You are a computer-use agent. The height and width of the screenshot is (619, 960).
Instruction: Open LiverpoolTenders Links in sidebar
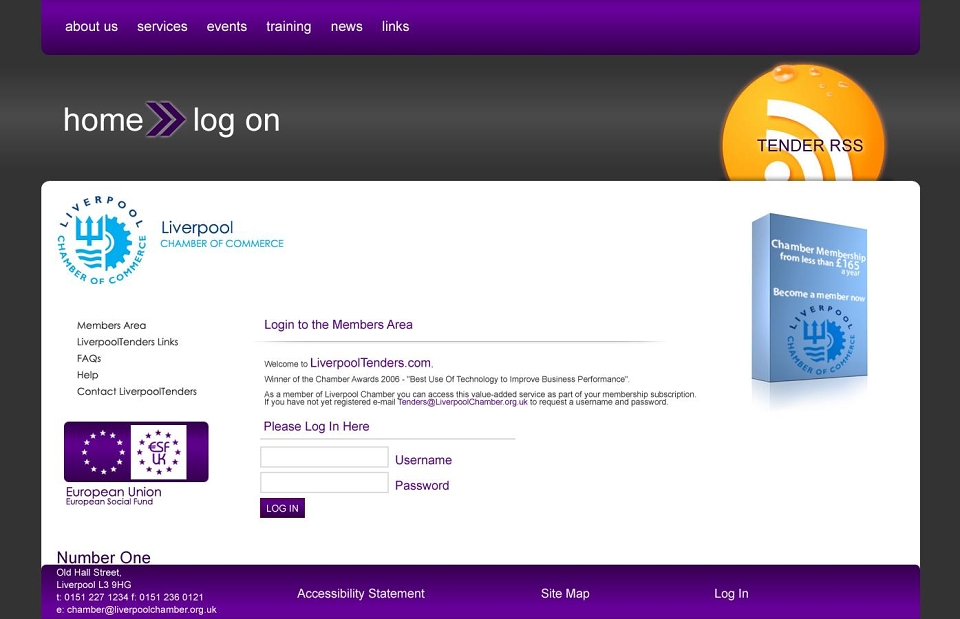(x=127, y=342)
